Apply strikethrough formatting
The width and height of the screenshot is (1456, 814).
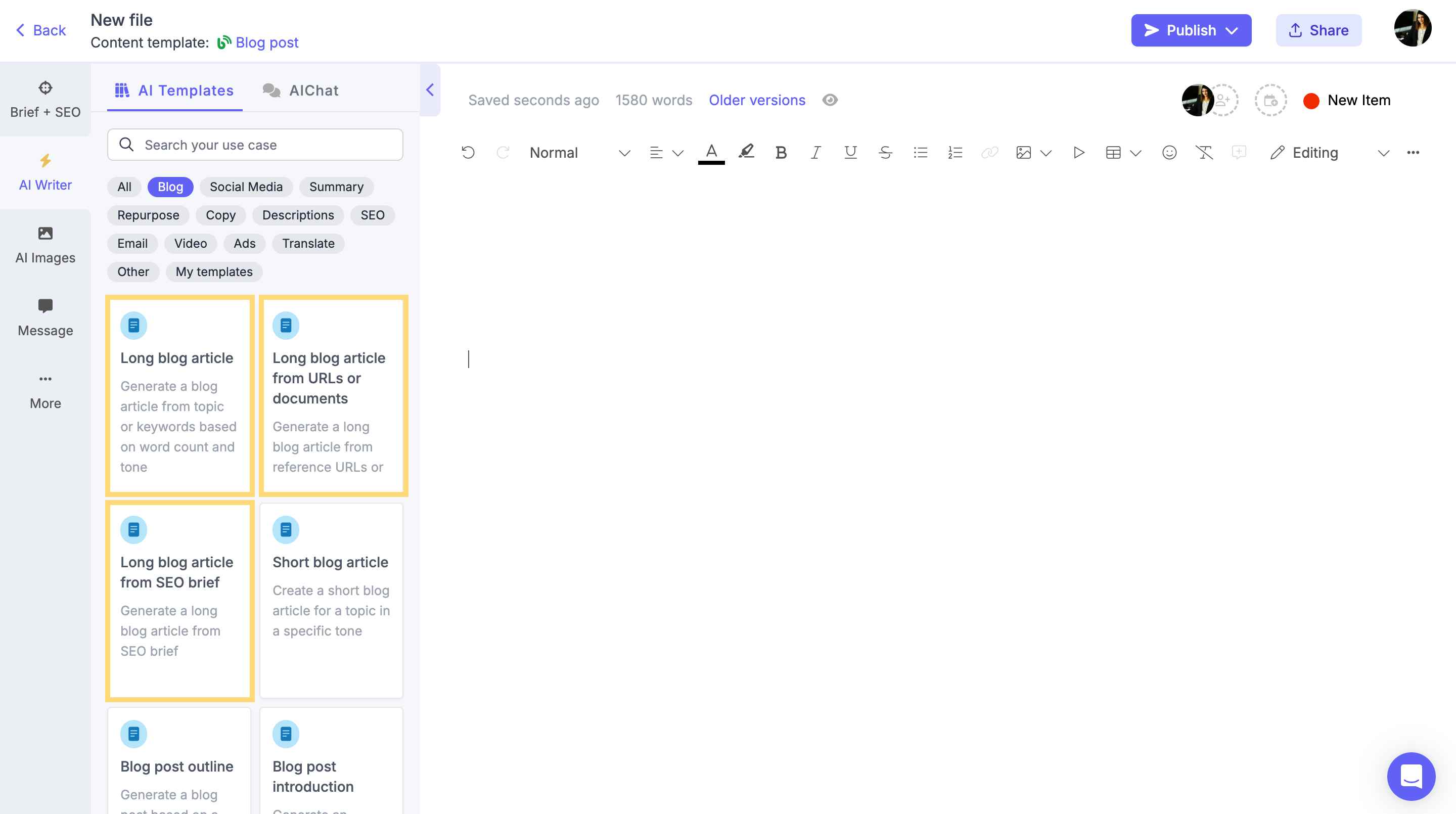(885, 153)
